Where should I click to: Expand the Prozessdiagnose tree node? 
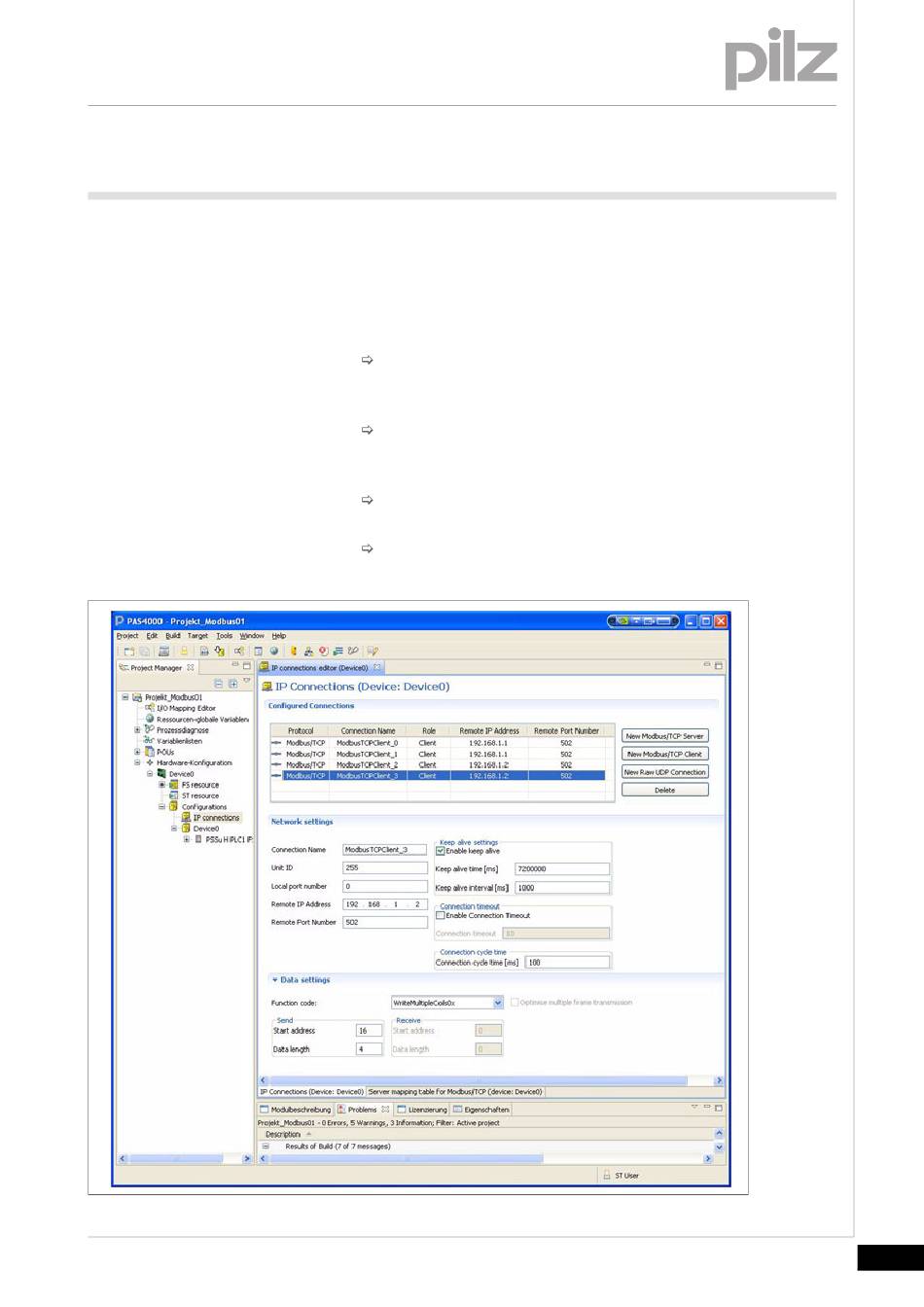pos(137,730)
